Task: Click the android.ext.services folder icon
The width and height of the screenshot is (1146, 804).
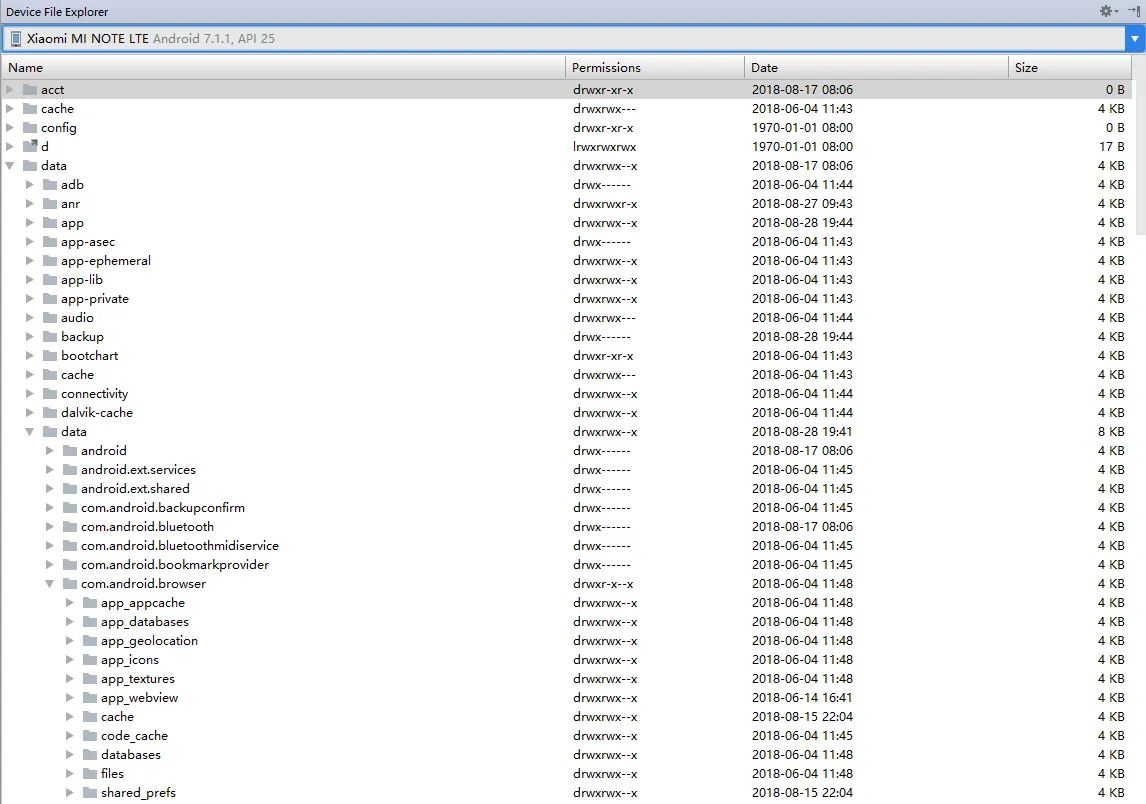Action: (x=70, y=469)
